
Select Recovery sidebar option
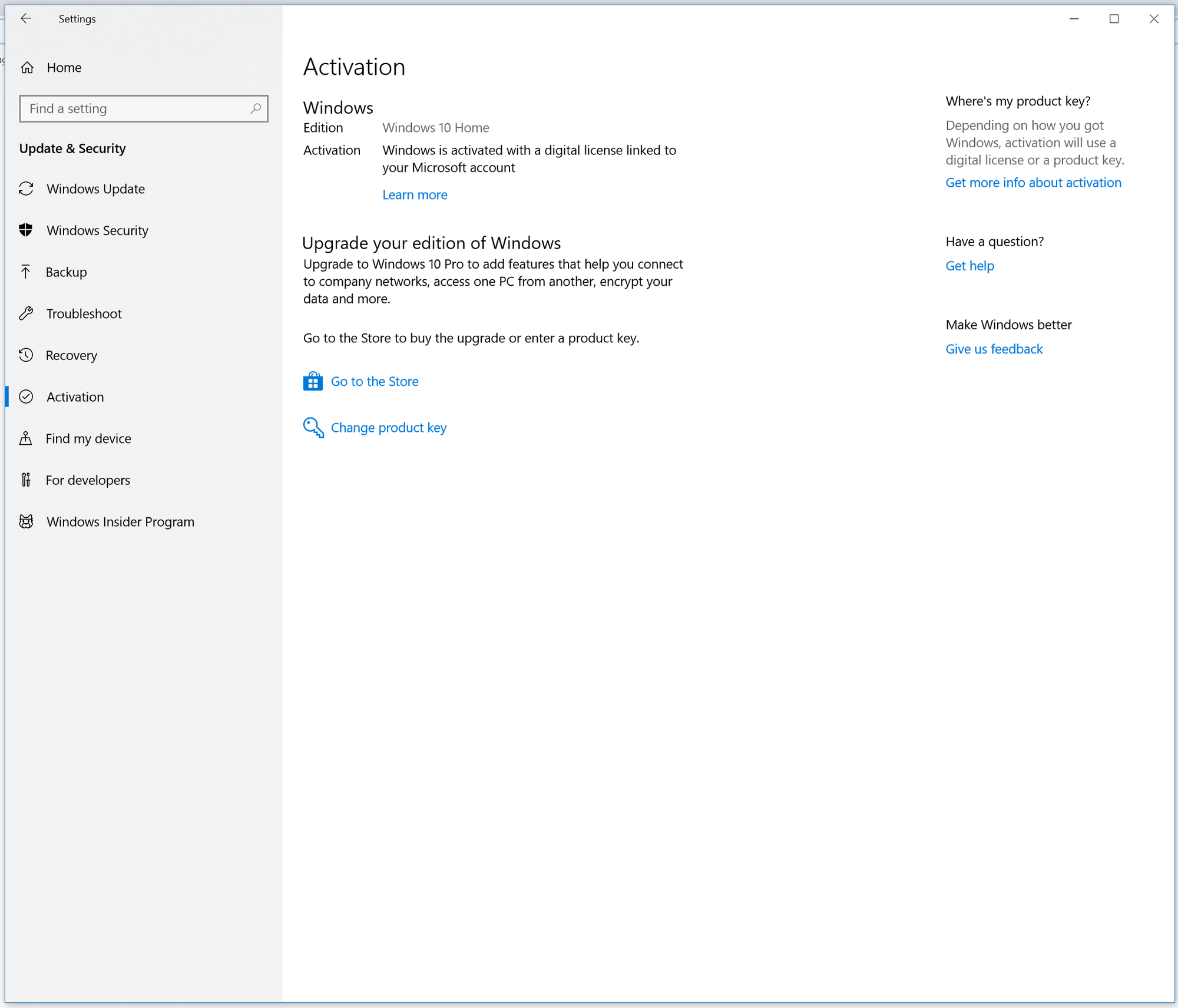click(x=72, y=355)
